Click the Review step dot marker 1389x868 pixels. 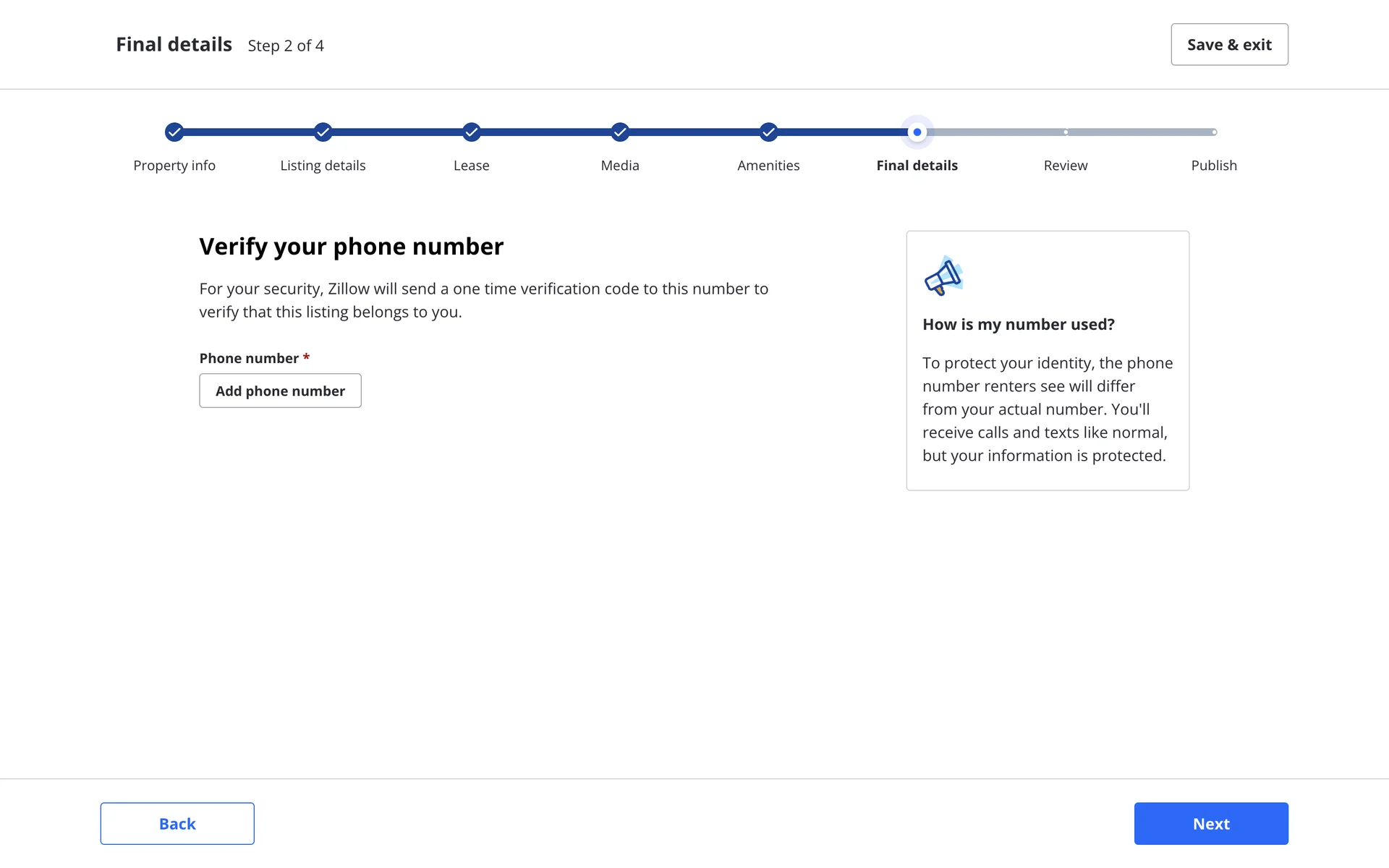1066,132
